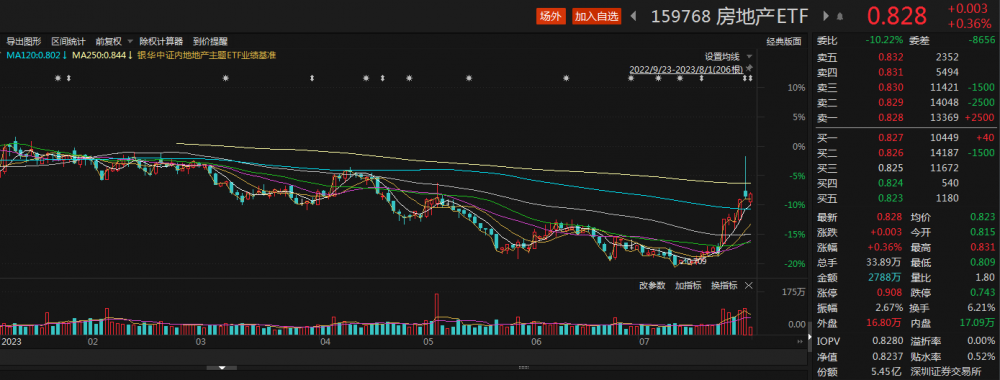1000x380 pixels.
Task: Click fast-forward arrows at timeline right end
Action: tap(800, 342)
